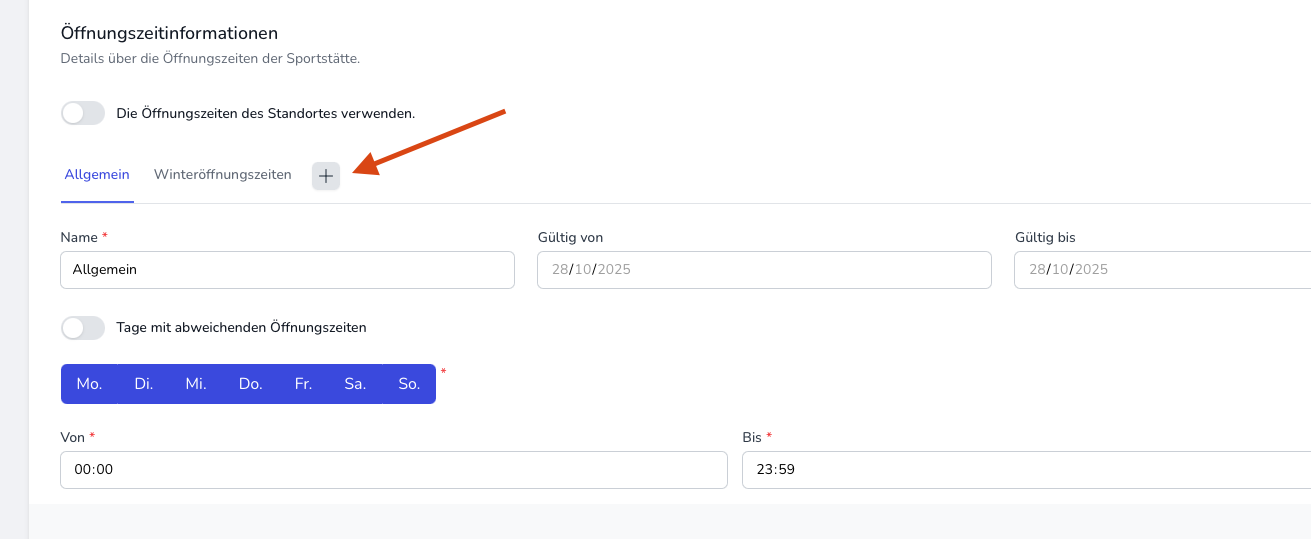Enable using the location's opening hours
The image size is (1311, 539).
coord(83,113)
